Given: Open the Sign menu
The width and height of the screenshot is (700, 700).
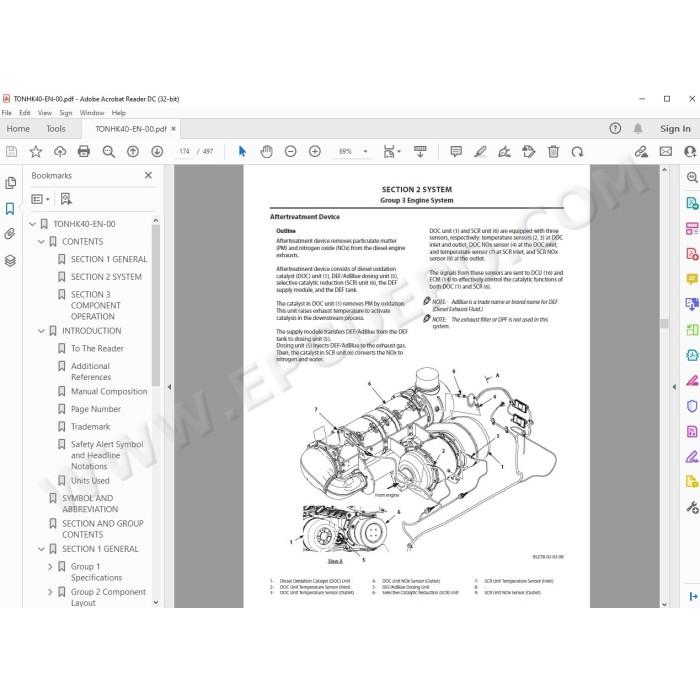Looking at the screenshot, I should tap(66, 113).
